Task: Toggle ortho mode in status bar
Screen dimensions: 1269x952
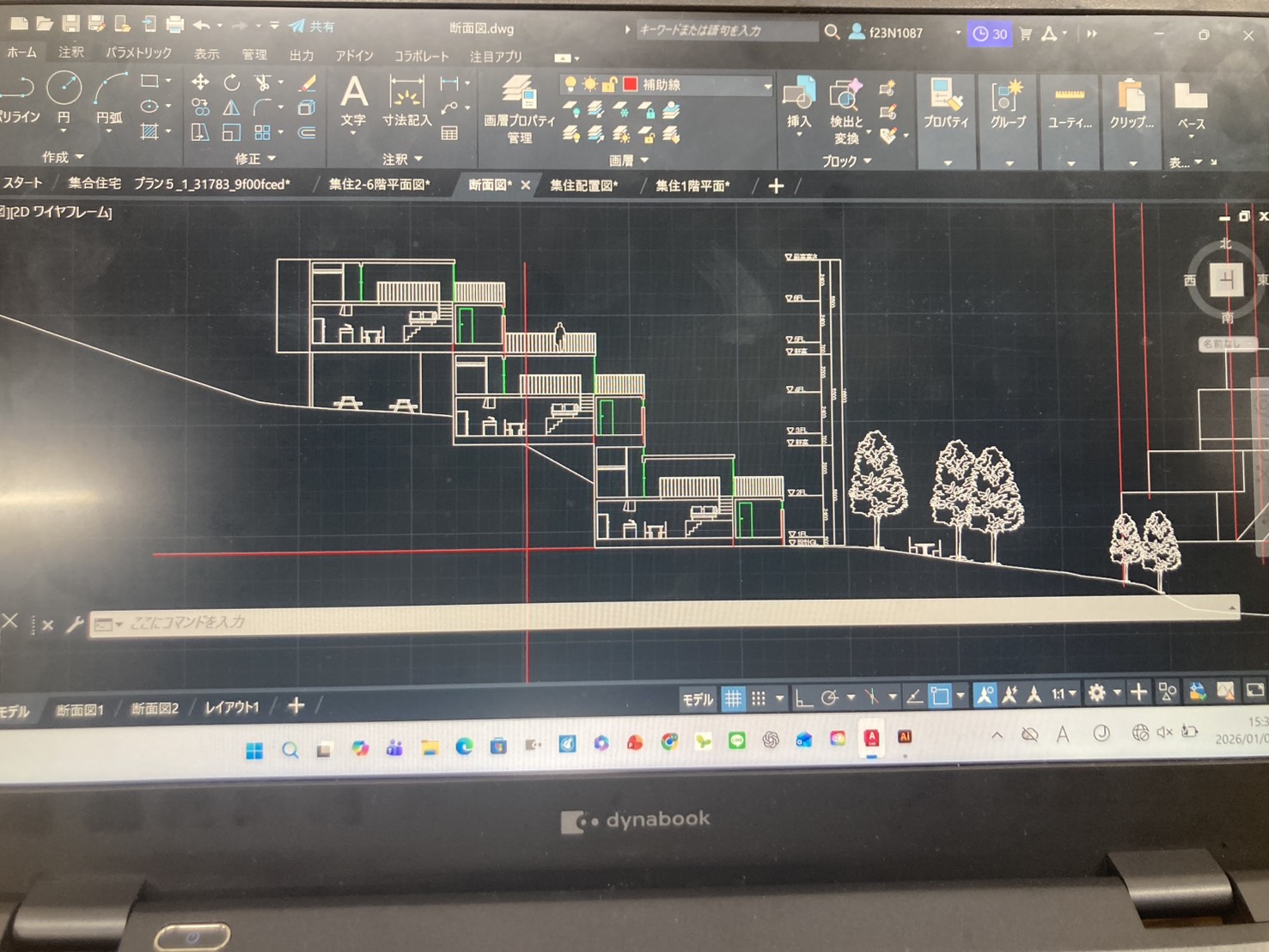Action: [x=803, y=698]
